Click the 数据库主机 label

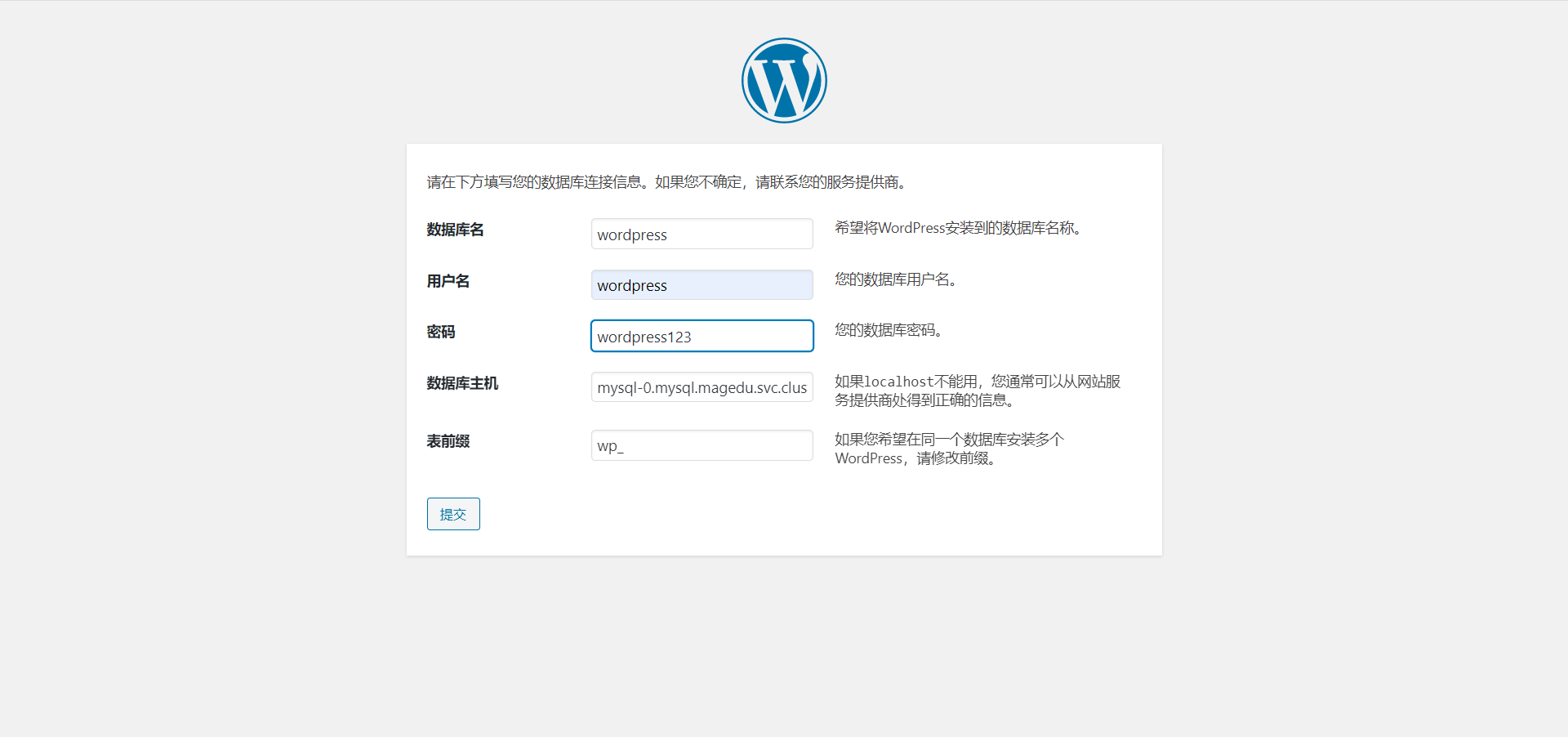(x=462, y=383)
